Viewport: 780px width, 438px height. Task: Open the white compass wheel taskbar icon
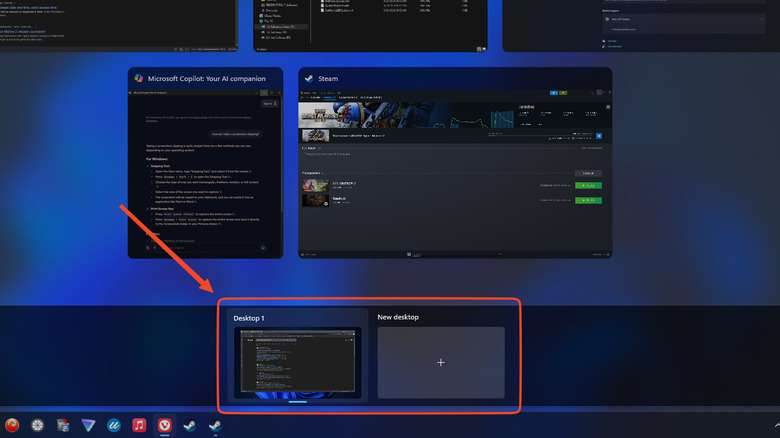[x=38, y=426]
